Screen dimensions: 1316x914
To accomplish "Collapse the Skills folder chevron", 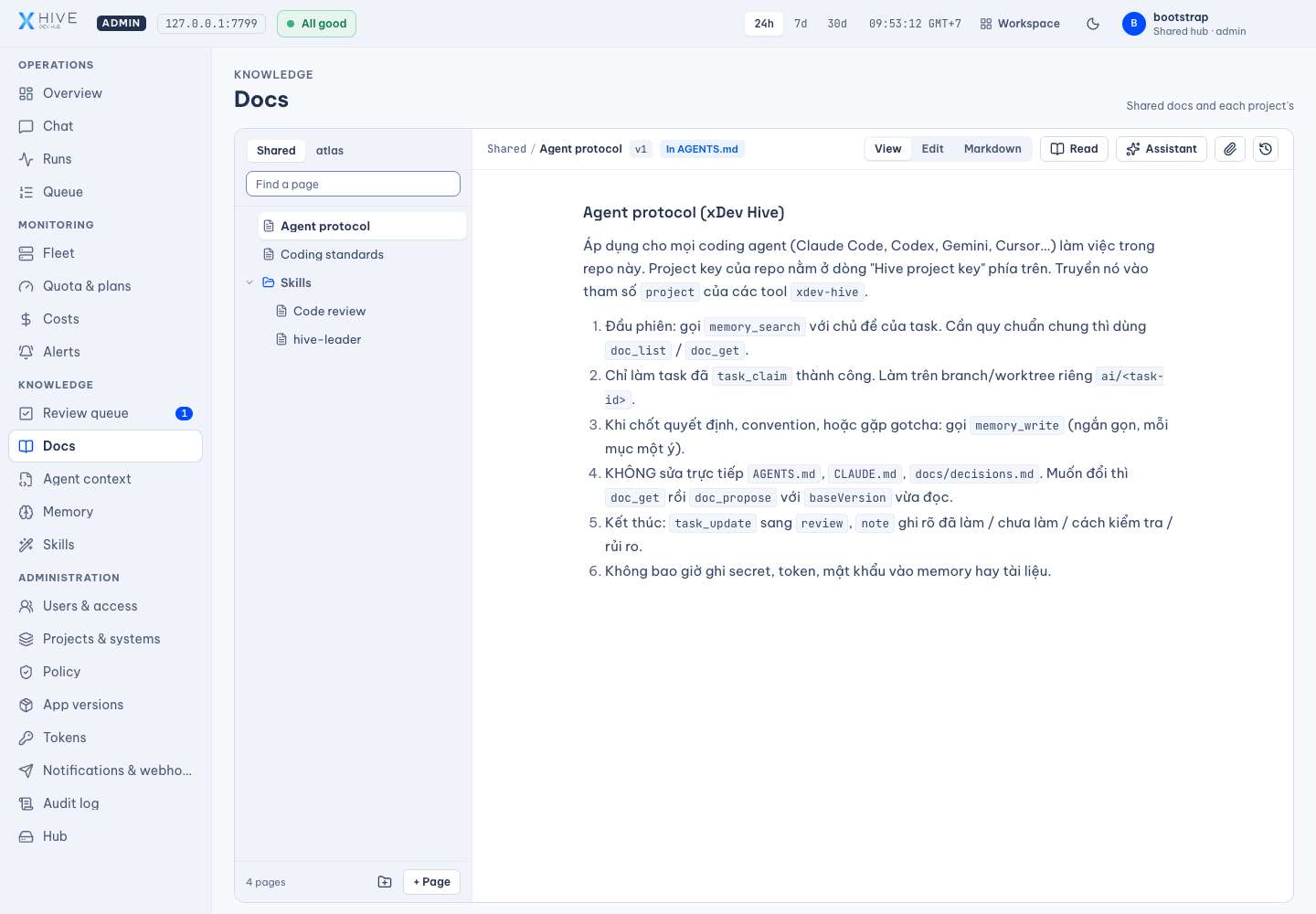I will tap(249, 282).
